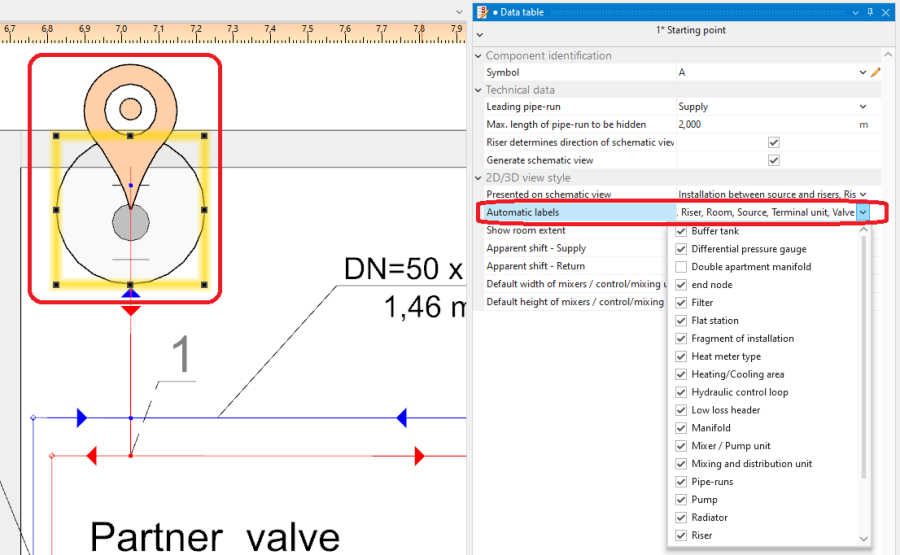Close the Data table panel
The height and width of the screenshot is (555, 900).
(886, 12)
